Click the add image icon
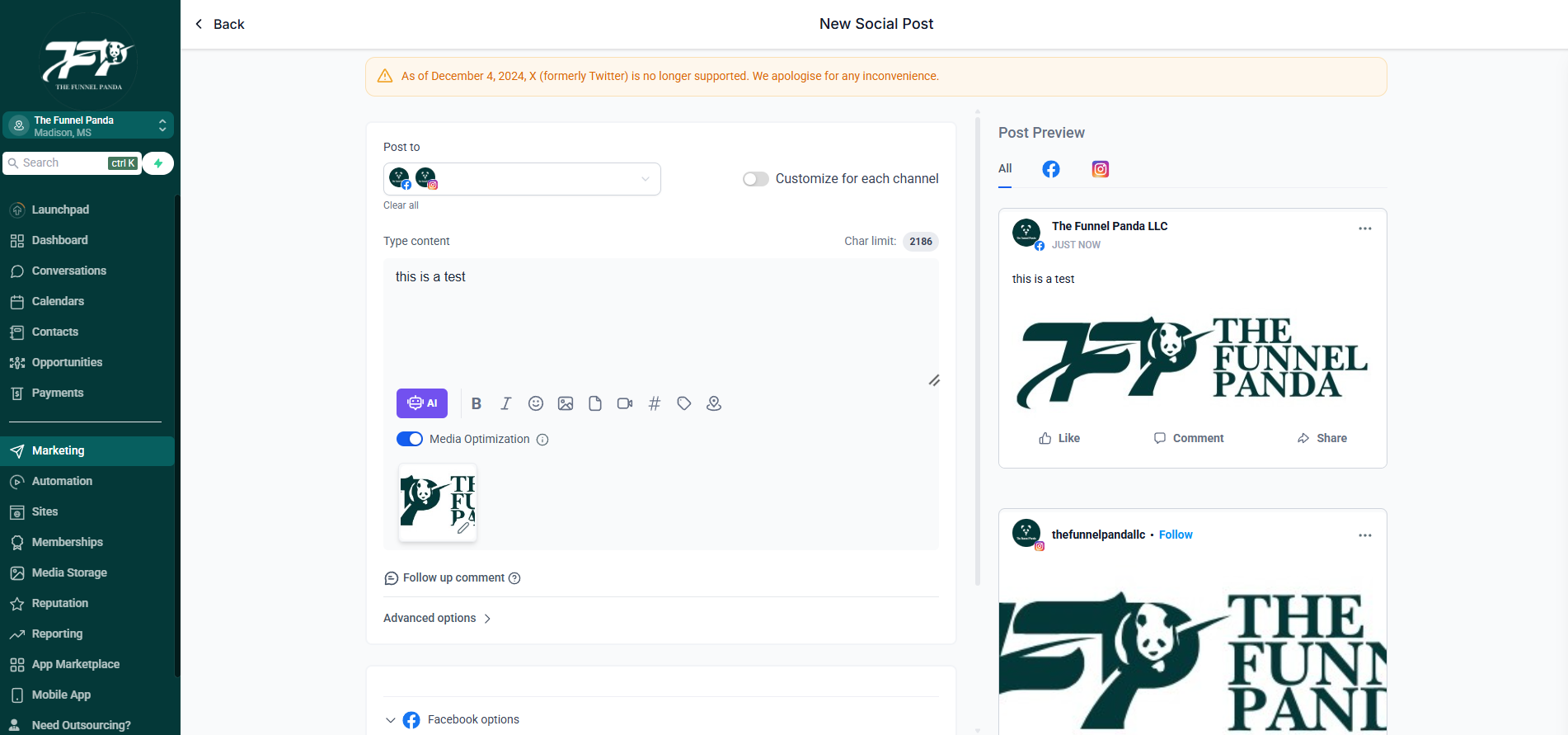Viewport: 1568px width, 735px height. 566,403
